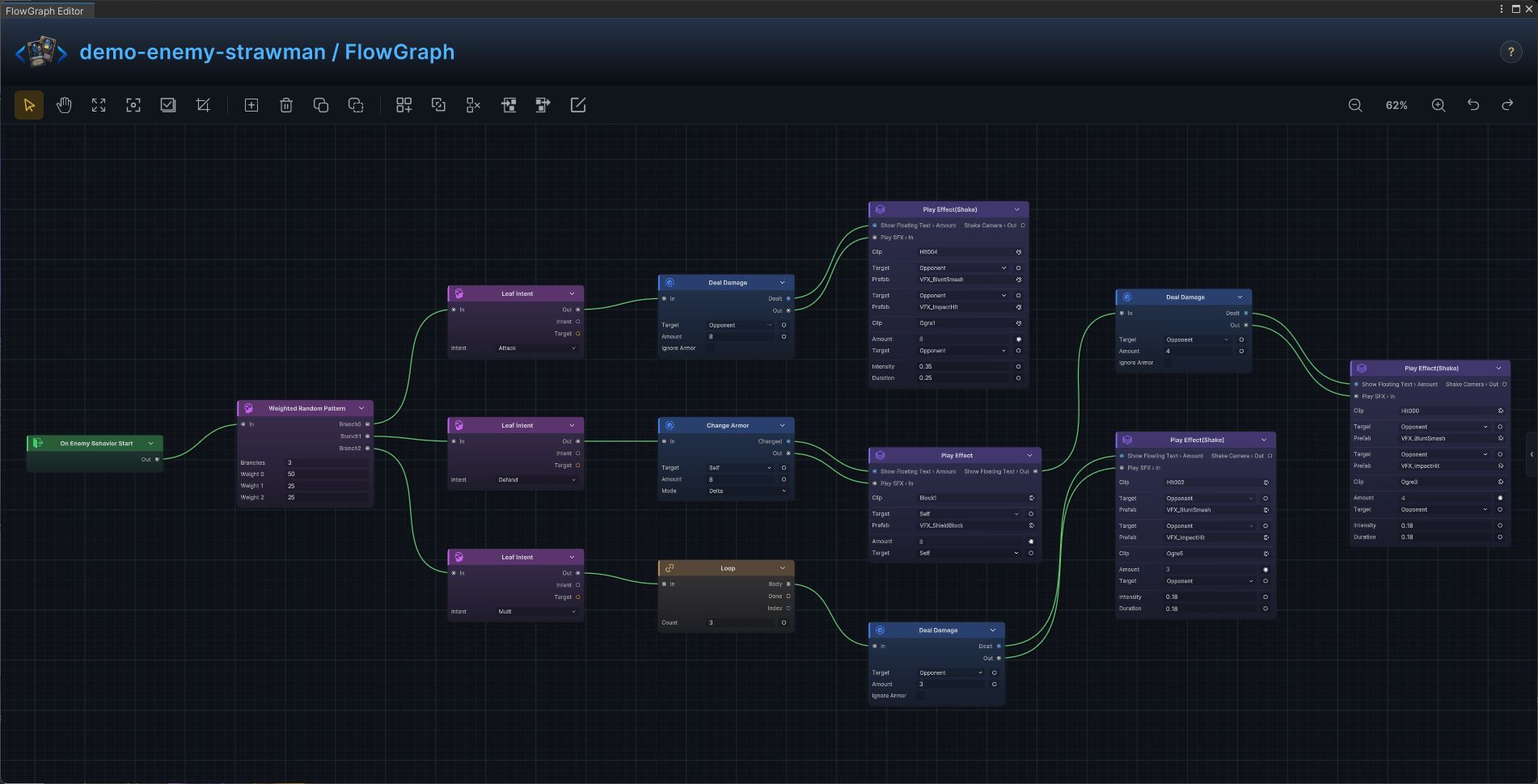Viewport: 1538px width, 784px height.
Task: Activate the arrow selection tool
Action: point(29,105)
